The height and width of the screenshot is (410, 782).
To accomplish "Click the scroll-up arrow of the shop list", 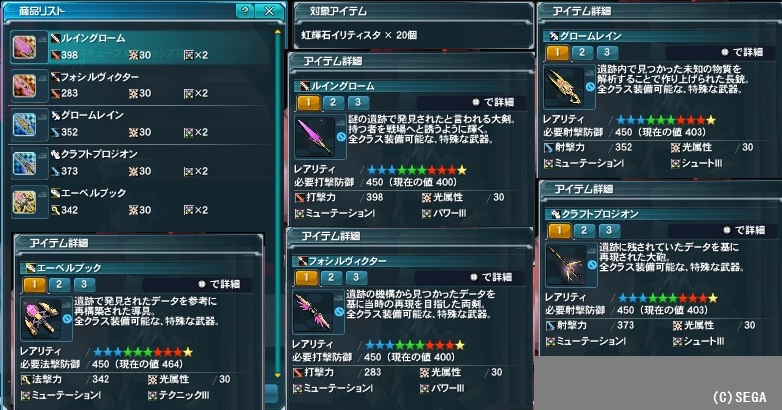I will 278,32.
